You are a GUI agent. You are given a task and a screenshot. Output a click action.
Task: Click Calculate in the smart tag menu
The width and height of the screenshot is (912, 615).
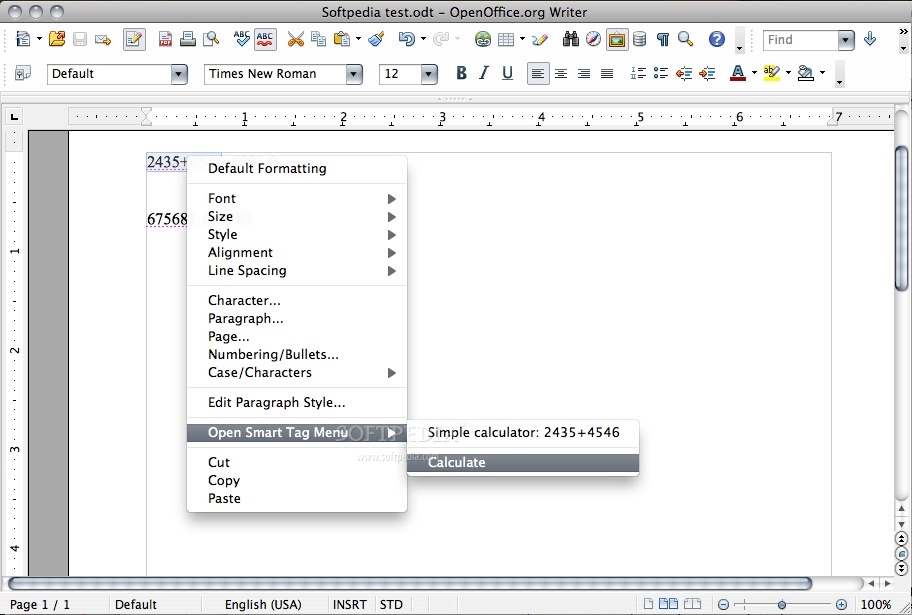click(523, 463)
